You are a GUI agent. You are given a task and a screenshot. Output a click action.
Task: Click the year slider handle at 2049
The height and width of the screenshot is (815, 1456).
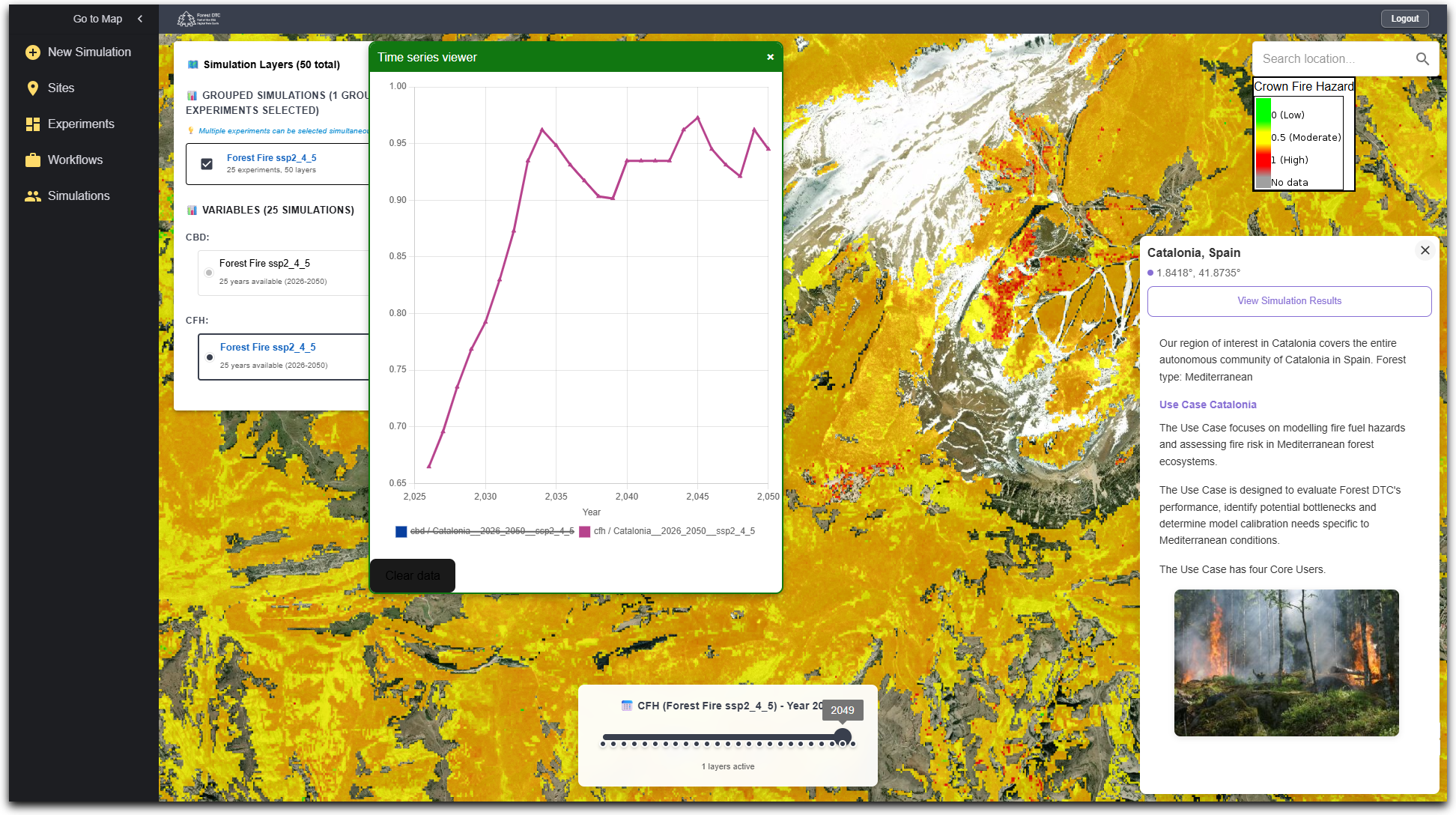coord(843,737)
